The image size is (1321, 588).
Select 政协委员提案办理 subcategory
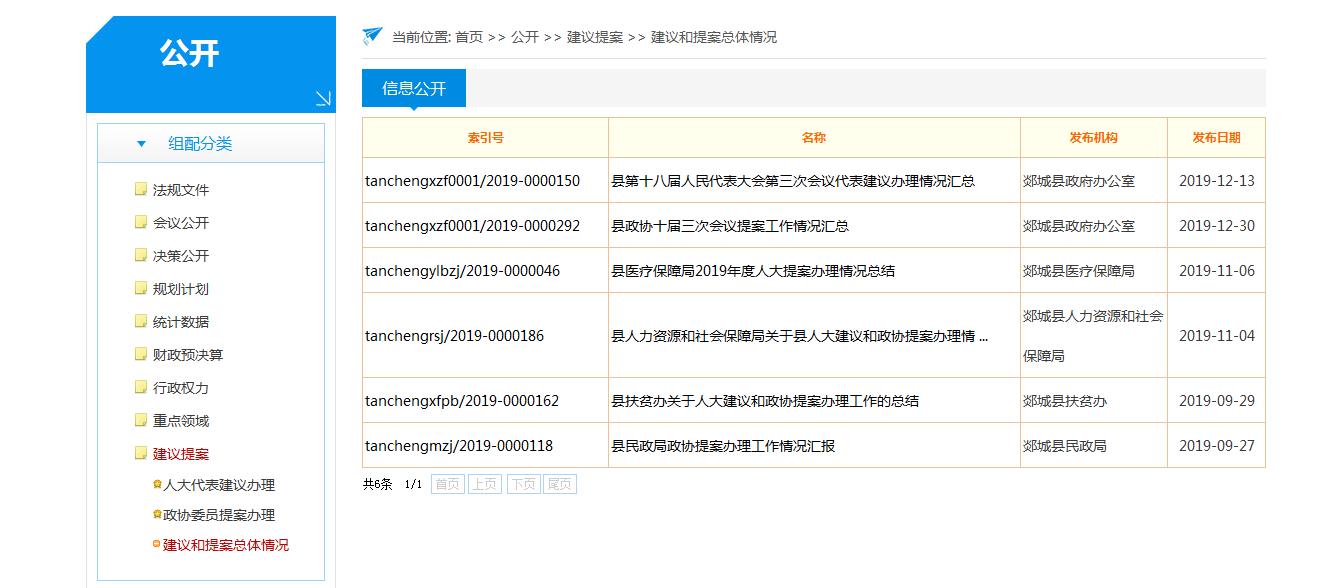219,515
